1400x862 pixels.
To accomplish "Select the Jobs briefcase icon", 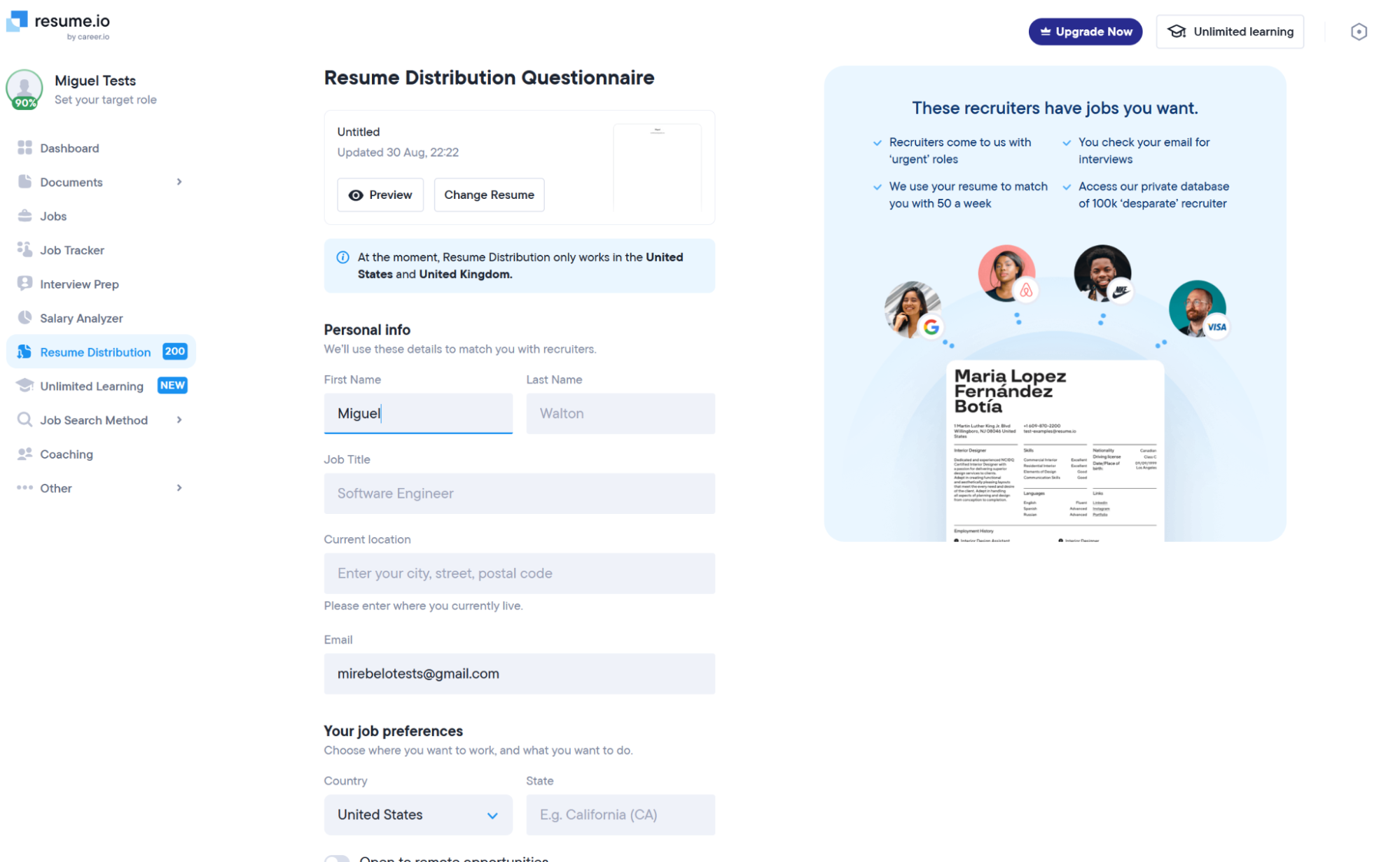I will coord(25,216).
